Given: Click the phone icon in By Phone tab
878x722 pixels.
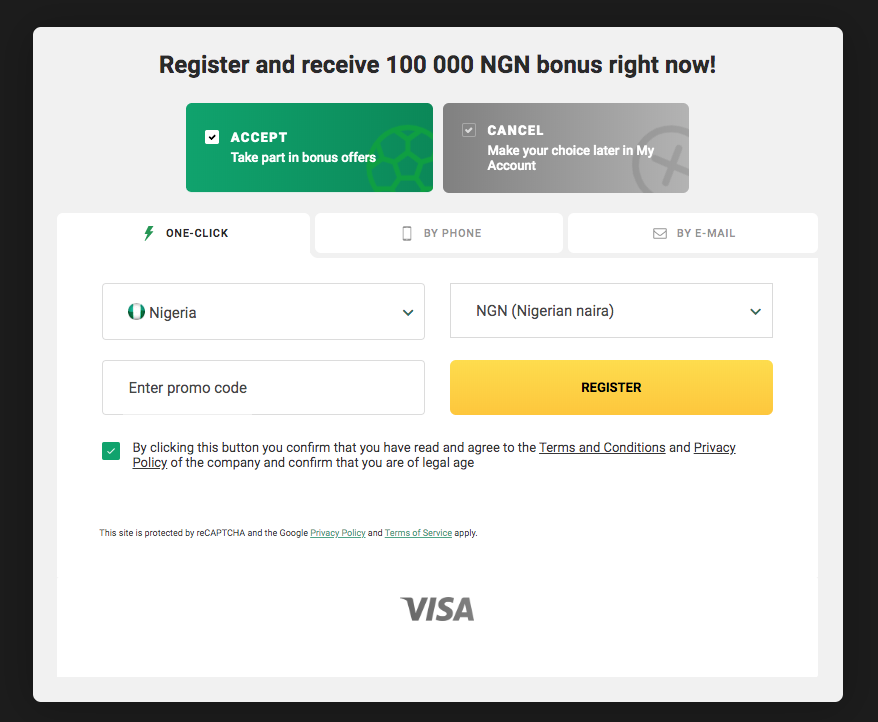Looking at the screenshot, I should point(406,233).
